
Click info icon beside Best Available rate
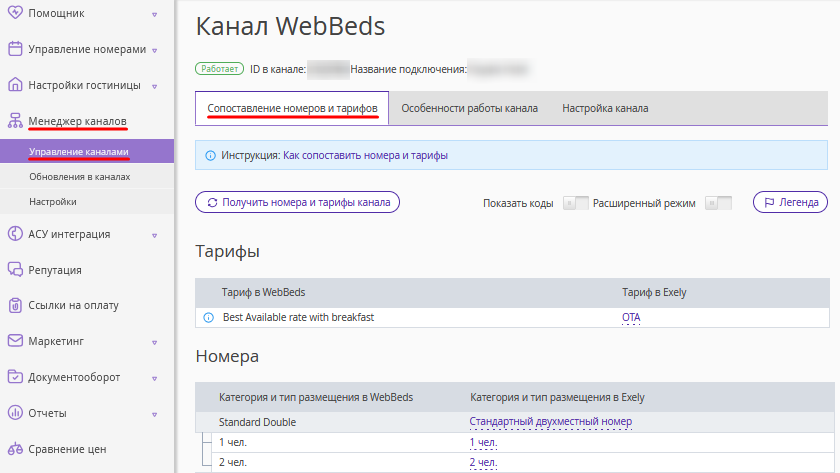[208, 318]
